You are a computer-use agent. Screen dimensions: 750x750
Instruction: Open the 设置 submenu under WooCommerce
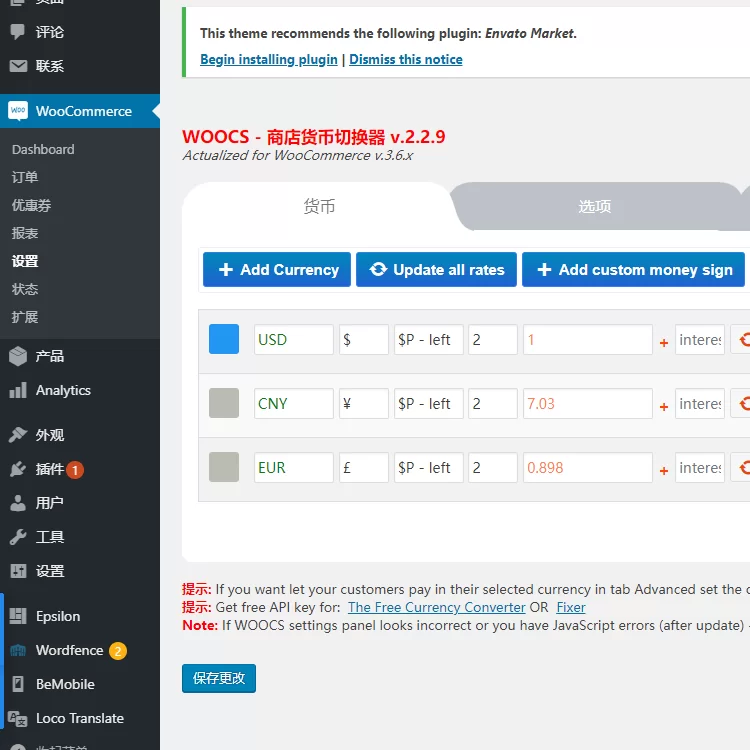tap(25, 261)
